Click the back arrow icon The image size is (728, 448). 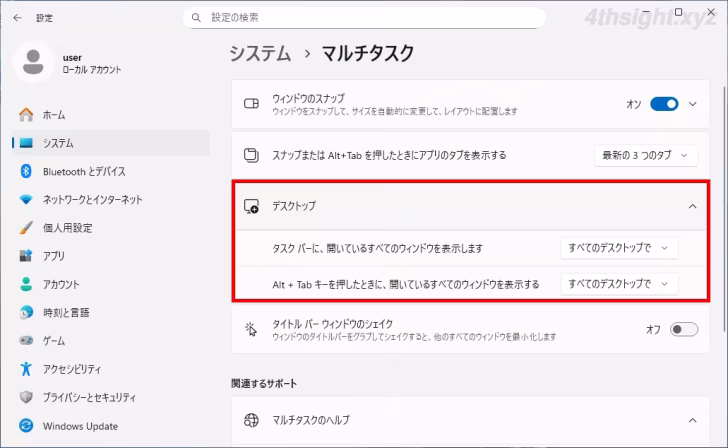18,18
